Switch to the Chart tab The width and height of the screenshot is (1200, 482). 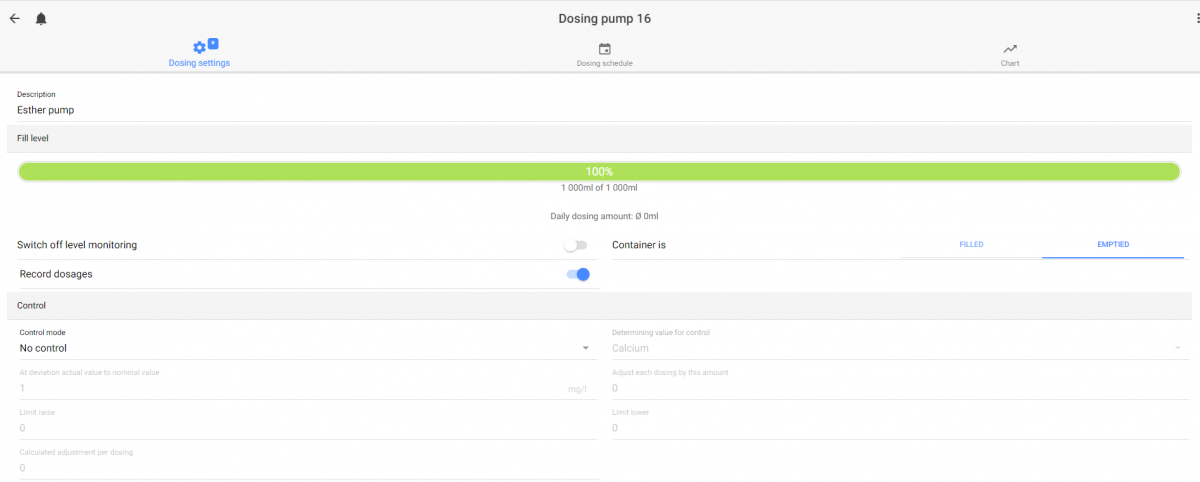(x=1010, y=55)
